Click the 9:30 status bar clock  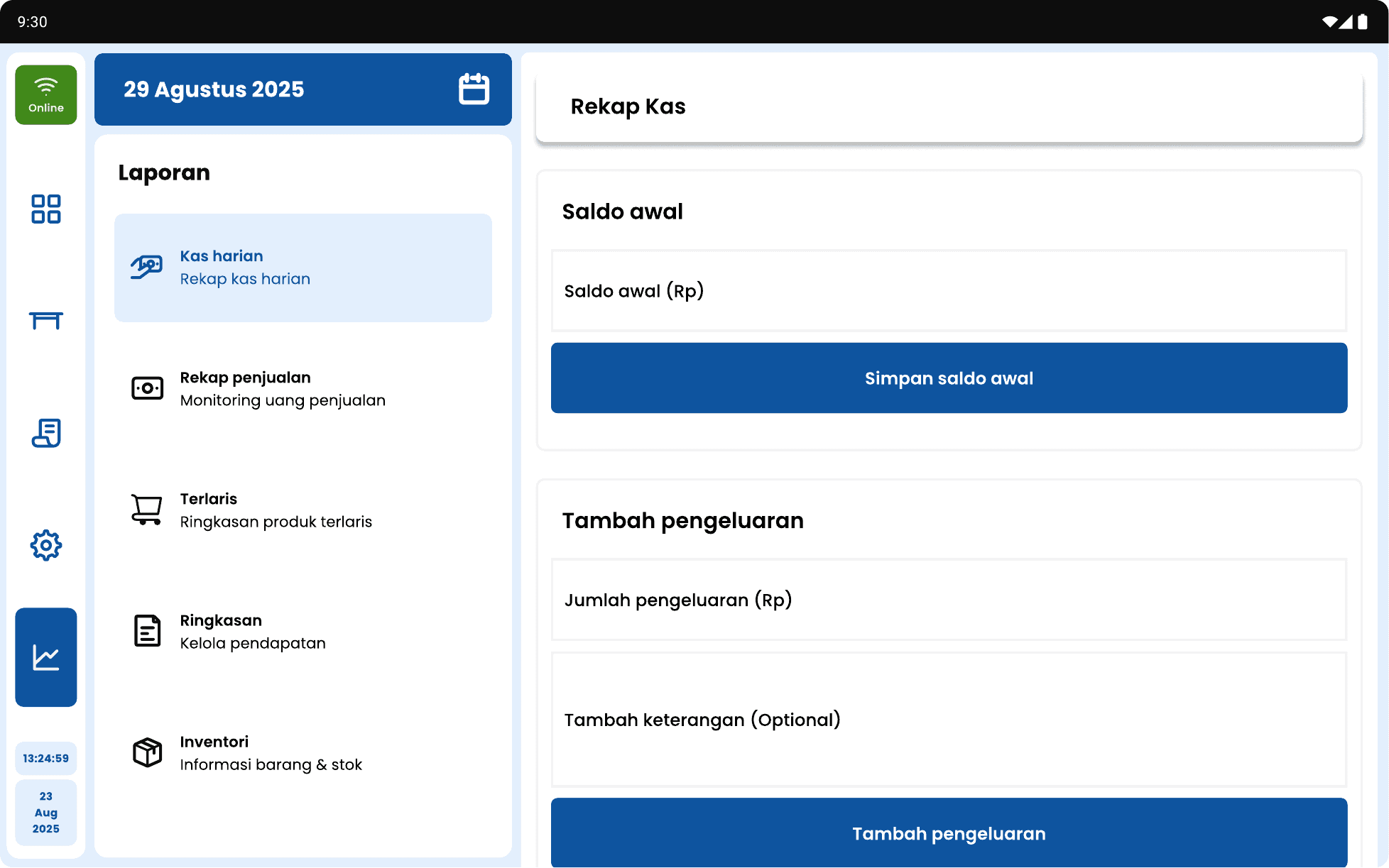click(32, 22)
